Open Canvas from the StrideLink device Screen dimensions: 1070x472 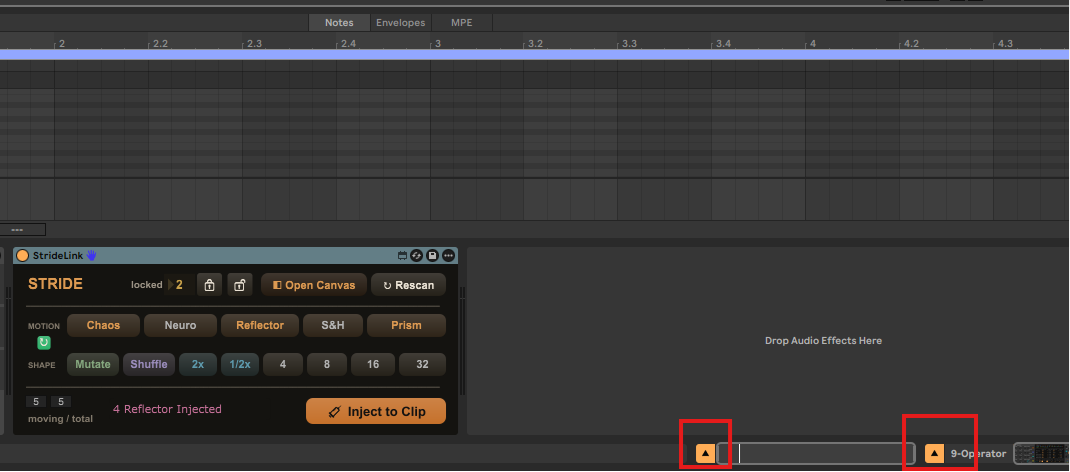coord(314,285)
